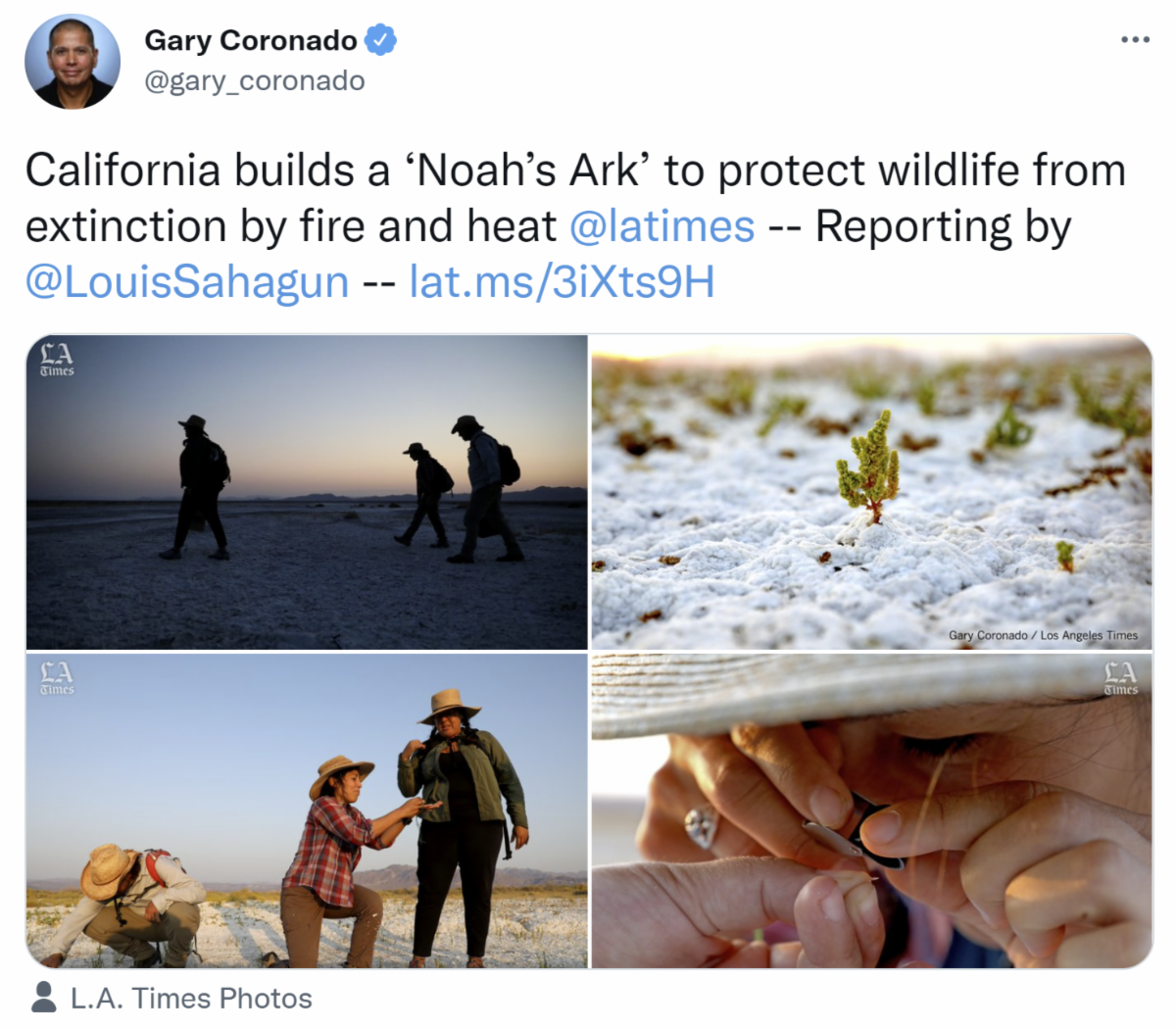Viewport: 1176px width, 1029px height.
Task: Click LA Times logo on three-women photo
Action: click(x=57, y=677)
